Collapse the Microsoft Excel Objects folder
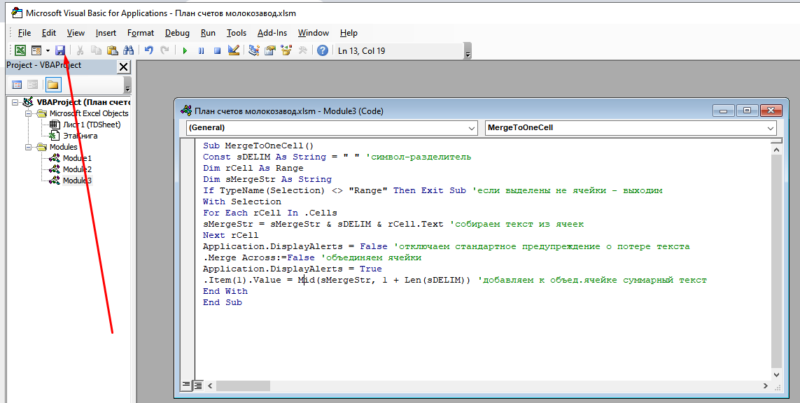The height and width of the screenshot is (403, 800). (29, 114)
